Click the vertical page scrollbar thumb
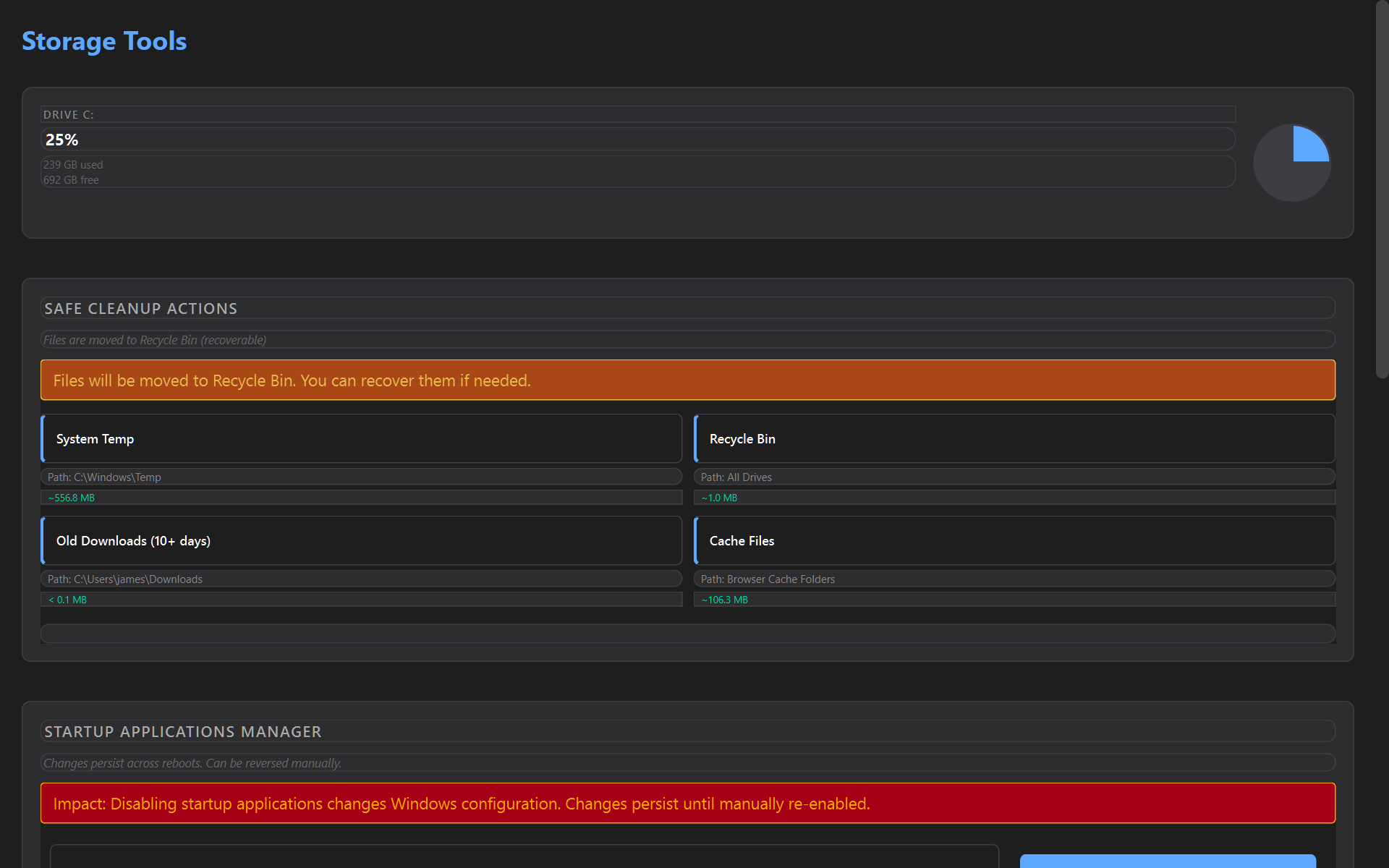The image size is (1389, 868). coord(1382,188)
